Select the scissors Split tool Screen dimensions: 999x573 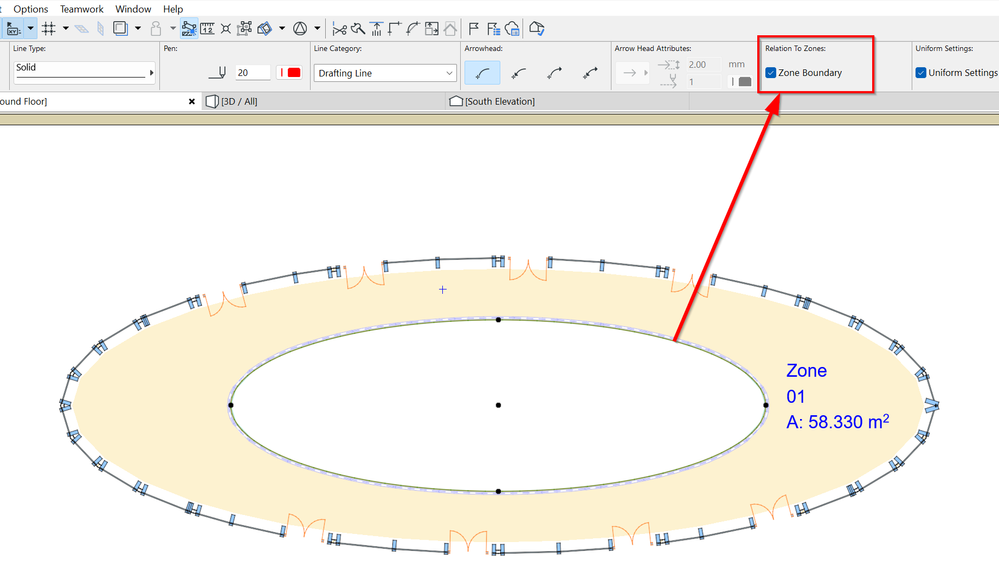tap(340, 29)
